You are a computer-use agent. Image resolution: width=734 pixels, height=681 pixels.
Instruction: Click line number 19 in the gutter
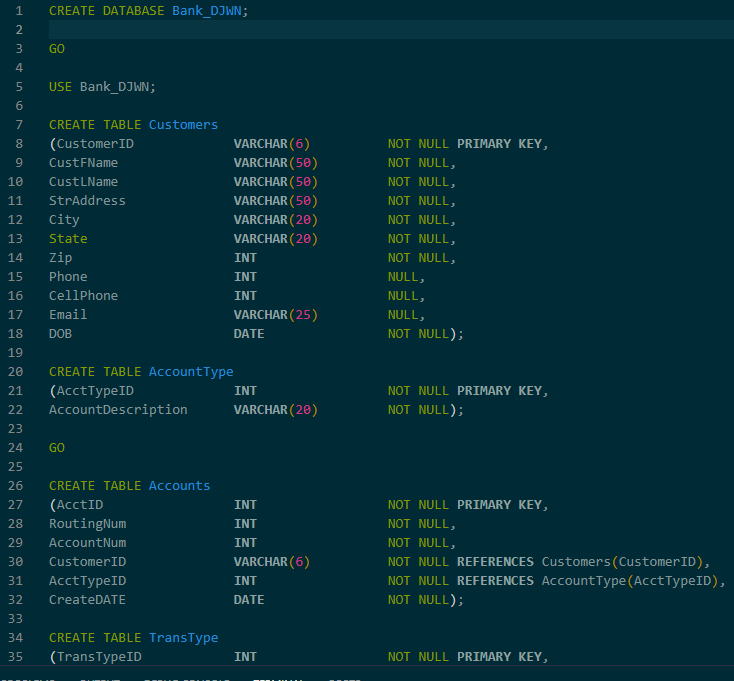(x=15, y=352)
